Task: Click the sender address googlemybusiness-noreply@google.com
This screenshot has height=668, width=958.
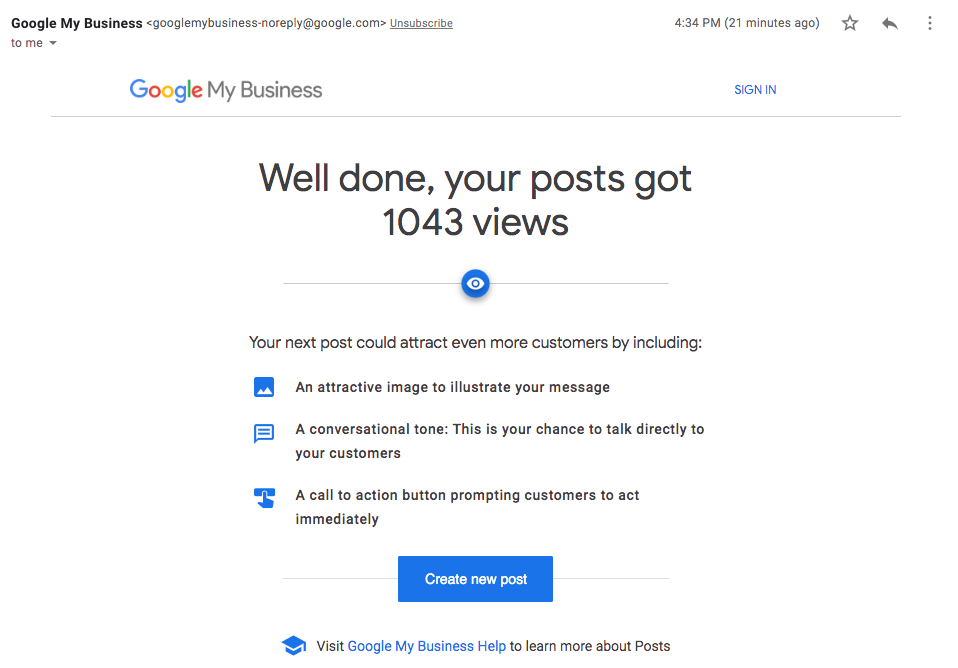Action: pos(266,23)
